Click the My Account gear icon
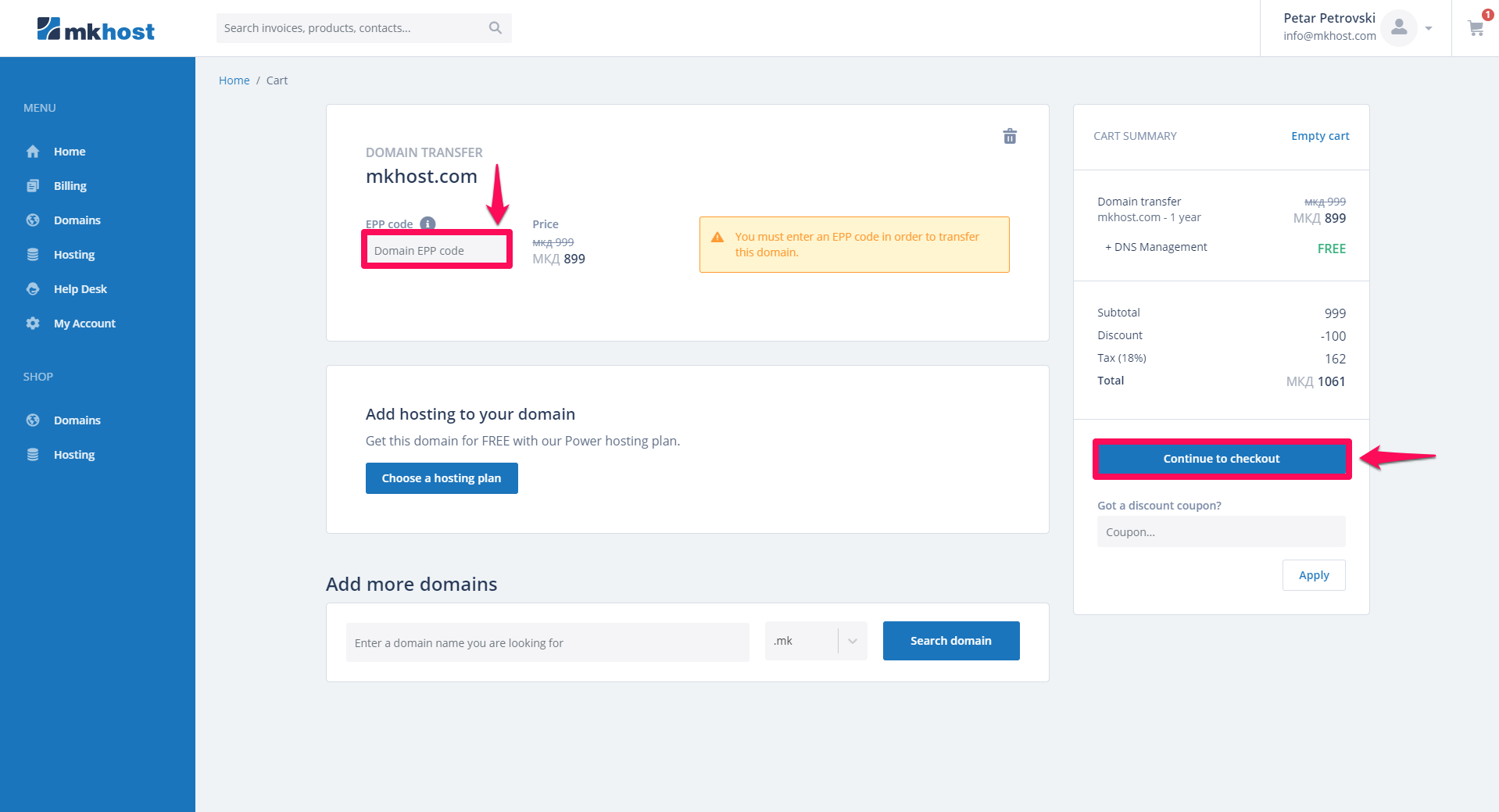The image size is (1499, 812). click(x=33, y=324)
